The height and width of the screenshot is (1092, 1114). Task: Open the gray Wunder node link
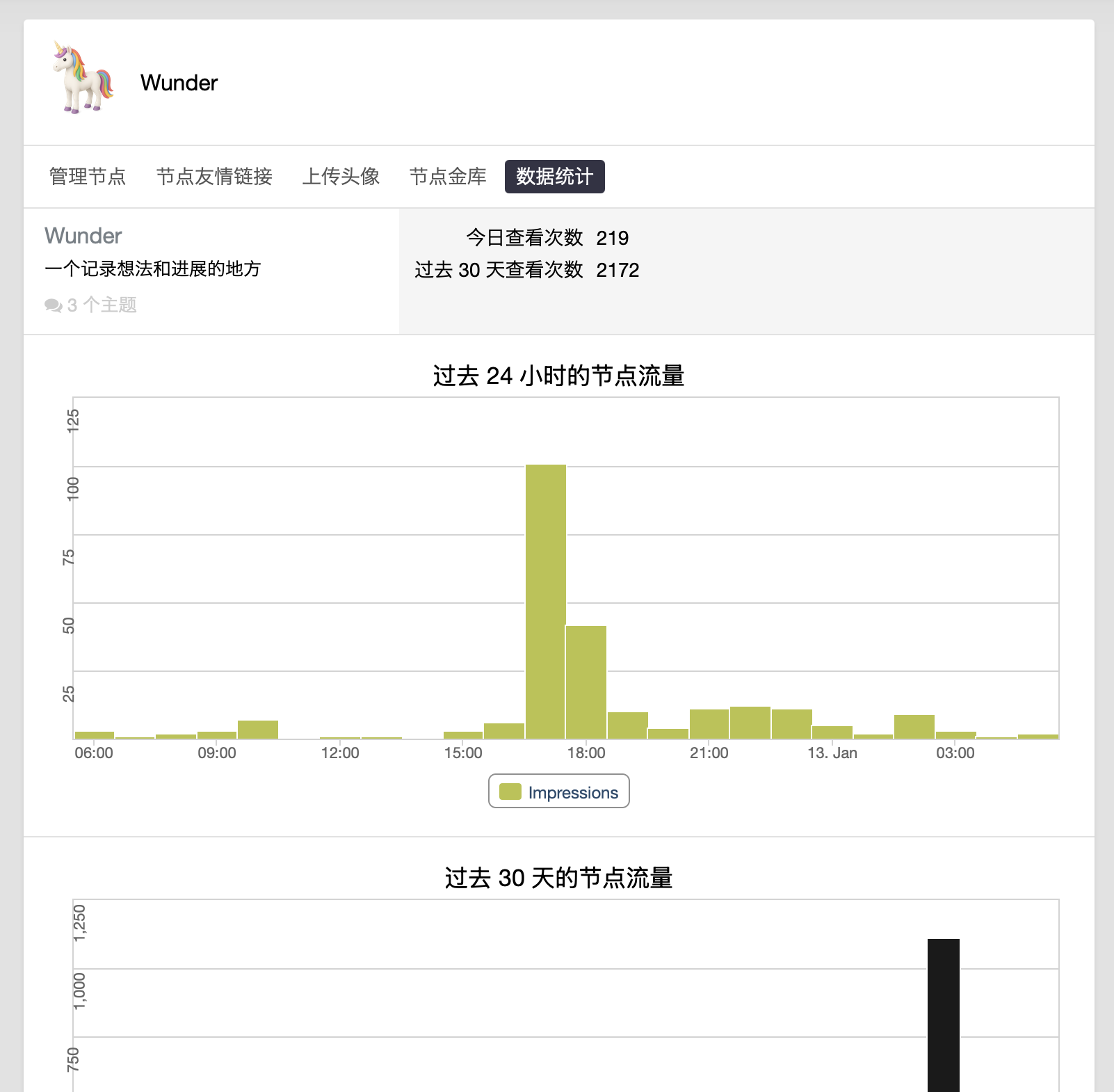(83, 236)
